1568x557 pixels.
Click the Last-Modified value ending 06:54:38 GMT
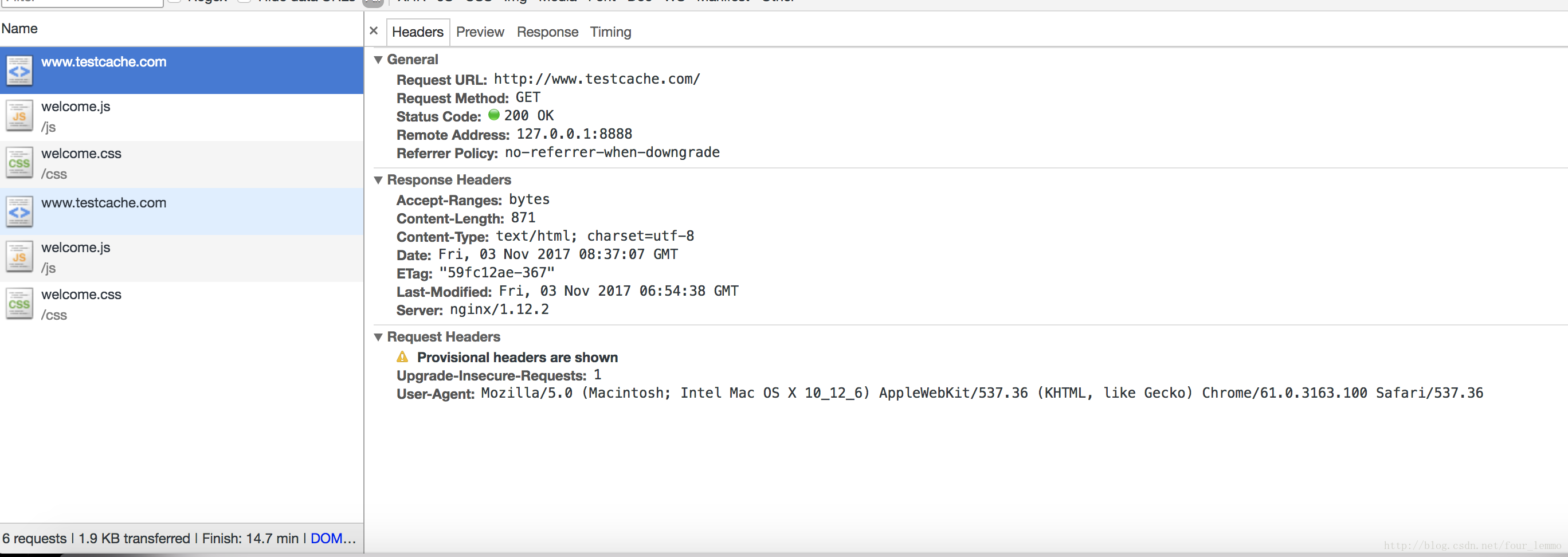tap(618, 291)
